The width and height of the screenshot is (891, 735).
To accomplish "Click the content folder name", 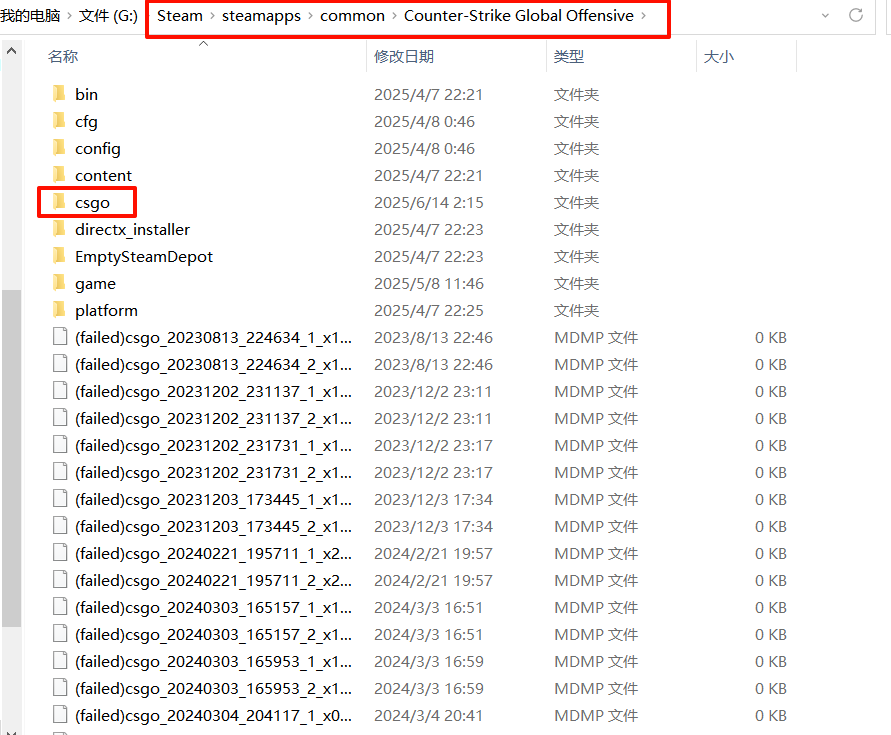I will coord(103,176).
